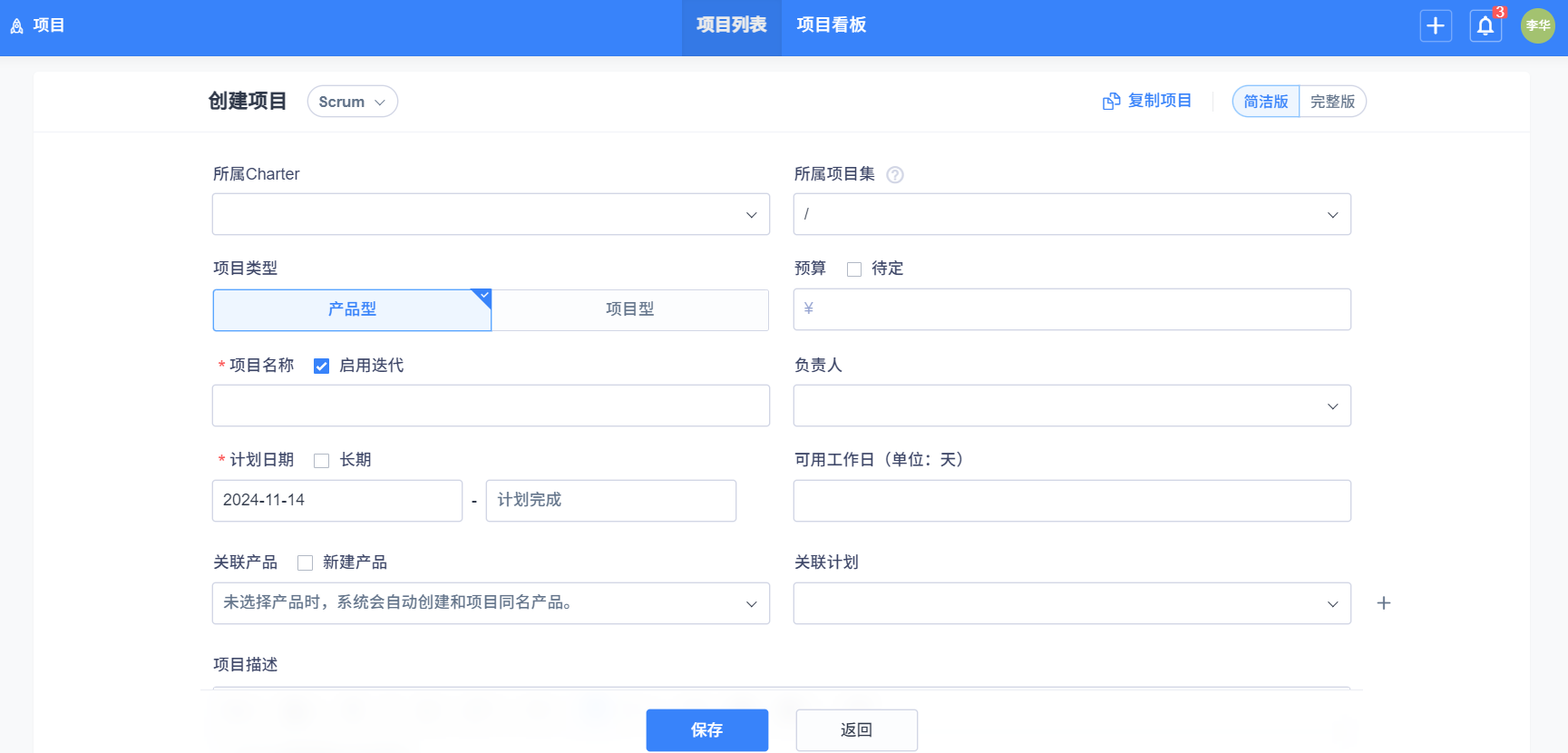Screen dimensions: 1568x753
Task: Toggle the 待定 budget checkbox
Action: [x=854, y=269]
